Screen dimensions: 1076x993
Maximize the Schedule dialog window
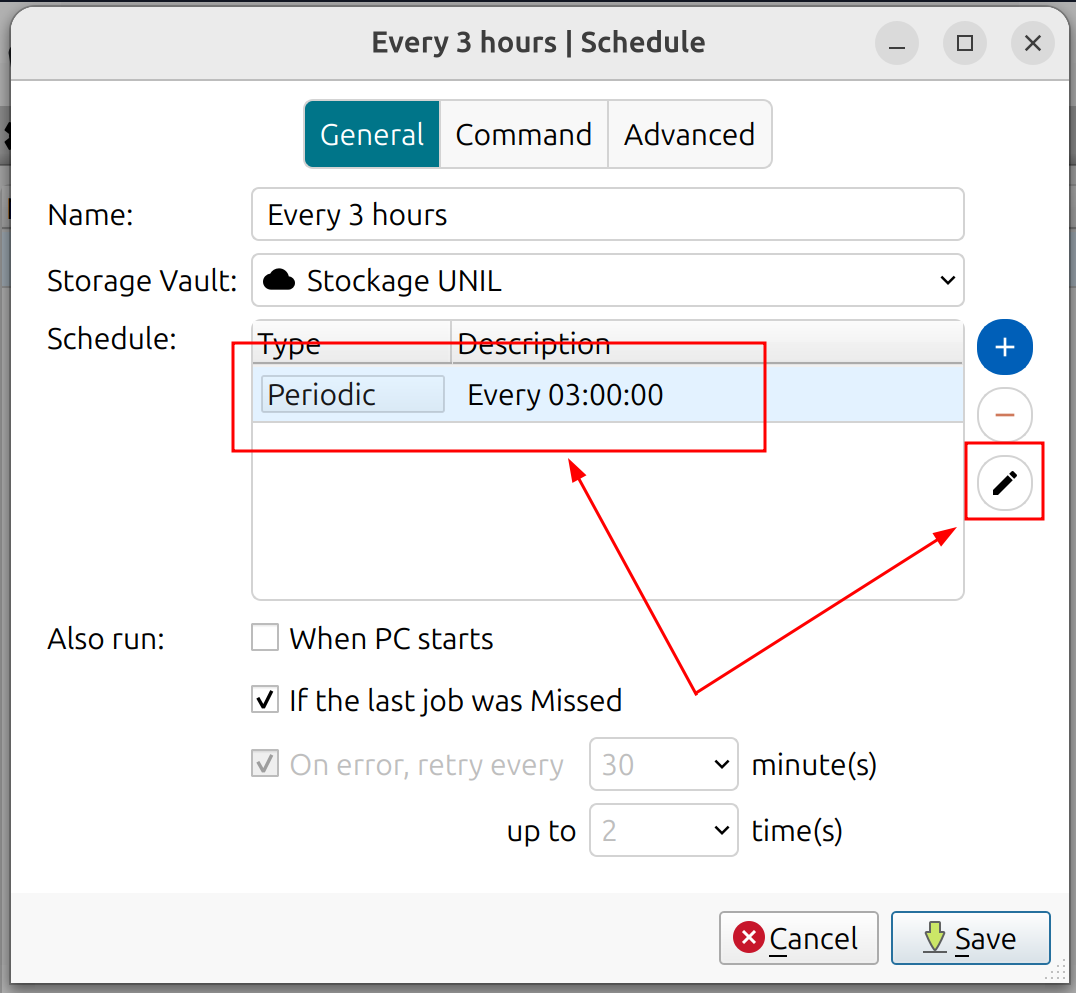point(965,43)
